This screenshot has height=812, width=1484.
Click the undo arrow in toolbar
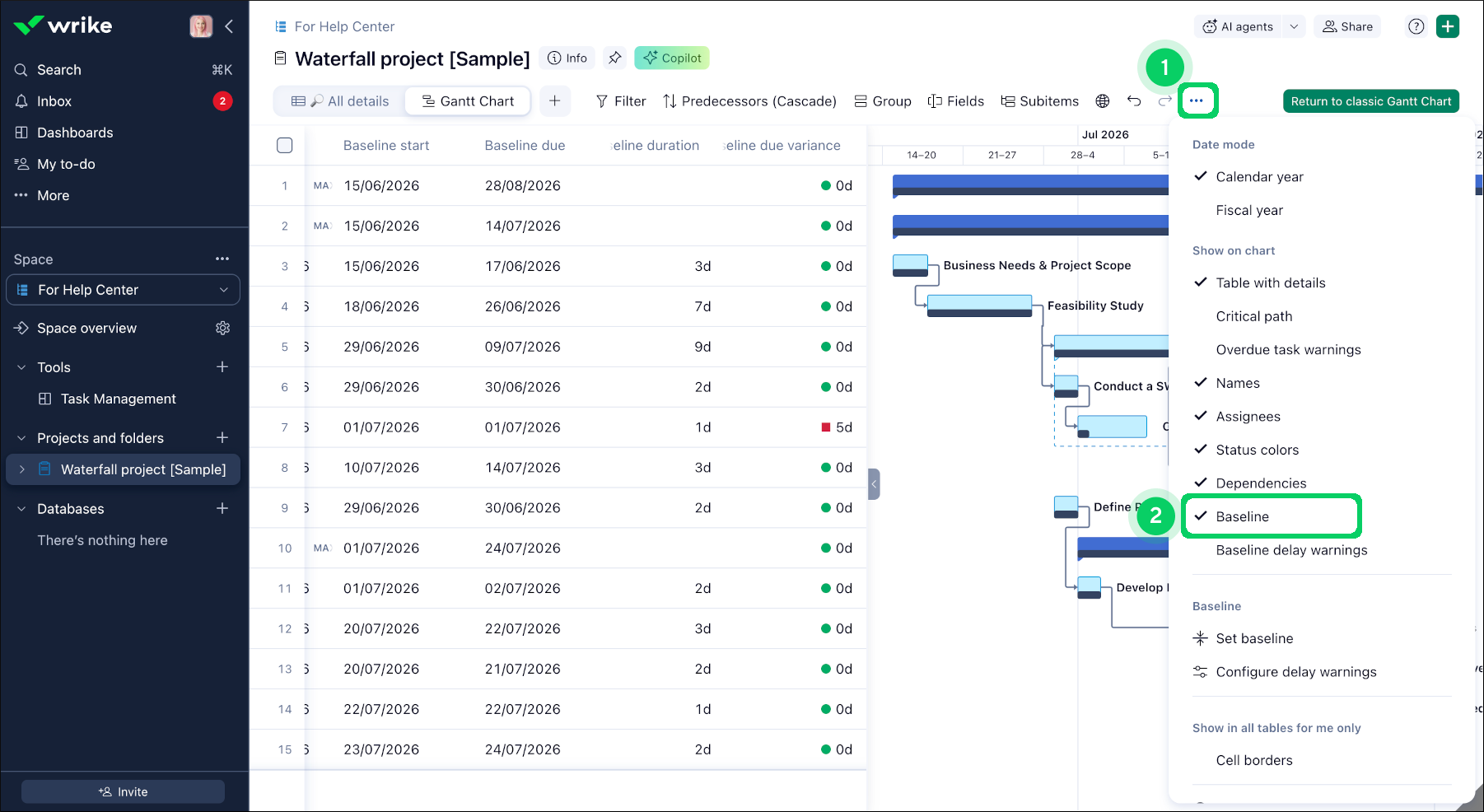coord(1134,101)
